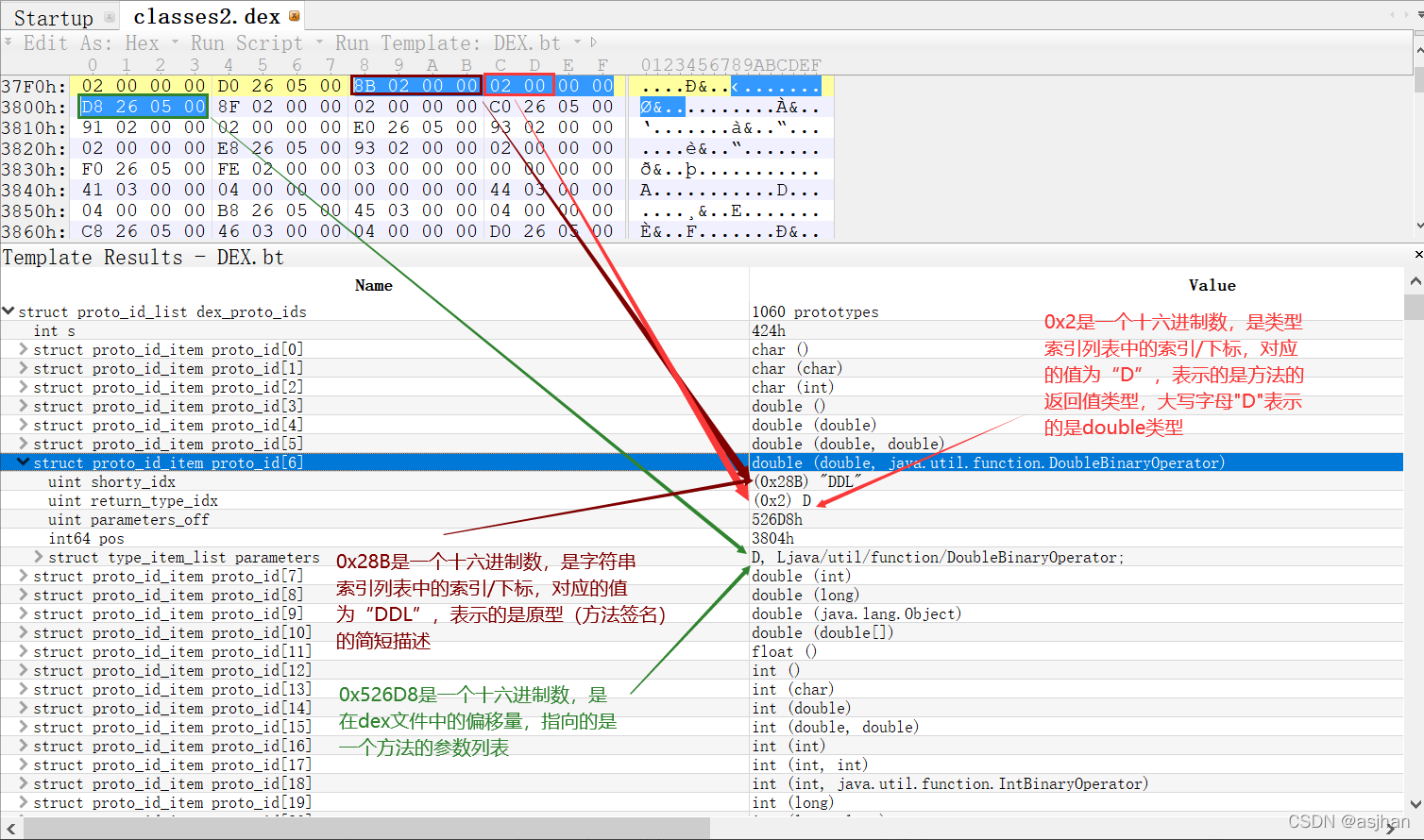The width and height of the screenshot is (1424, 840).
Task: Expand proto_id[9] struct row
Action: 24,613
